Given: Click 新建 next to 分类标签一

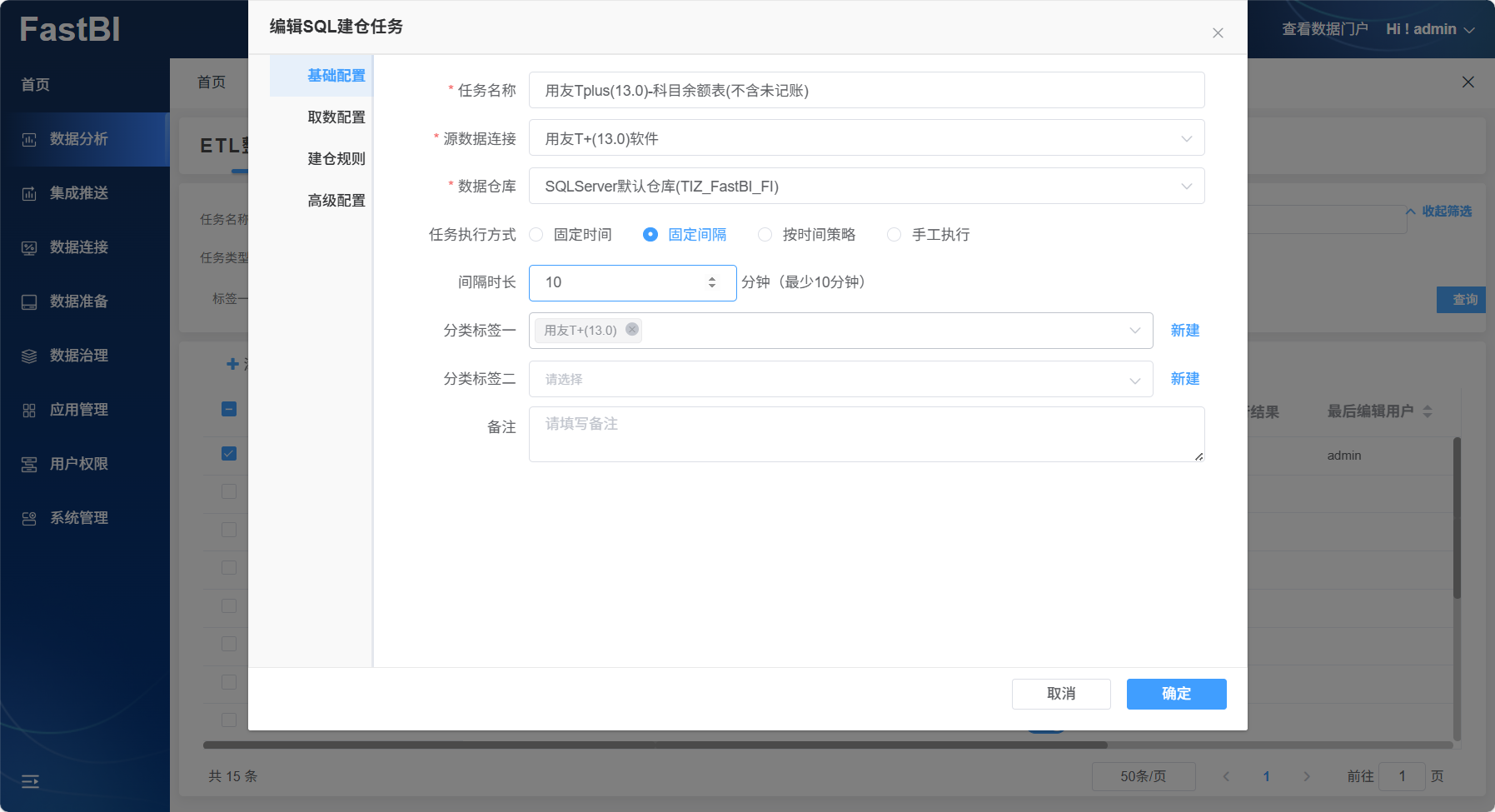Looking at the screenshot, I should pos(1184,331).
